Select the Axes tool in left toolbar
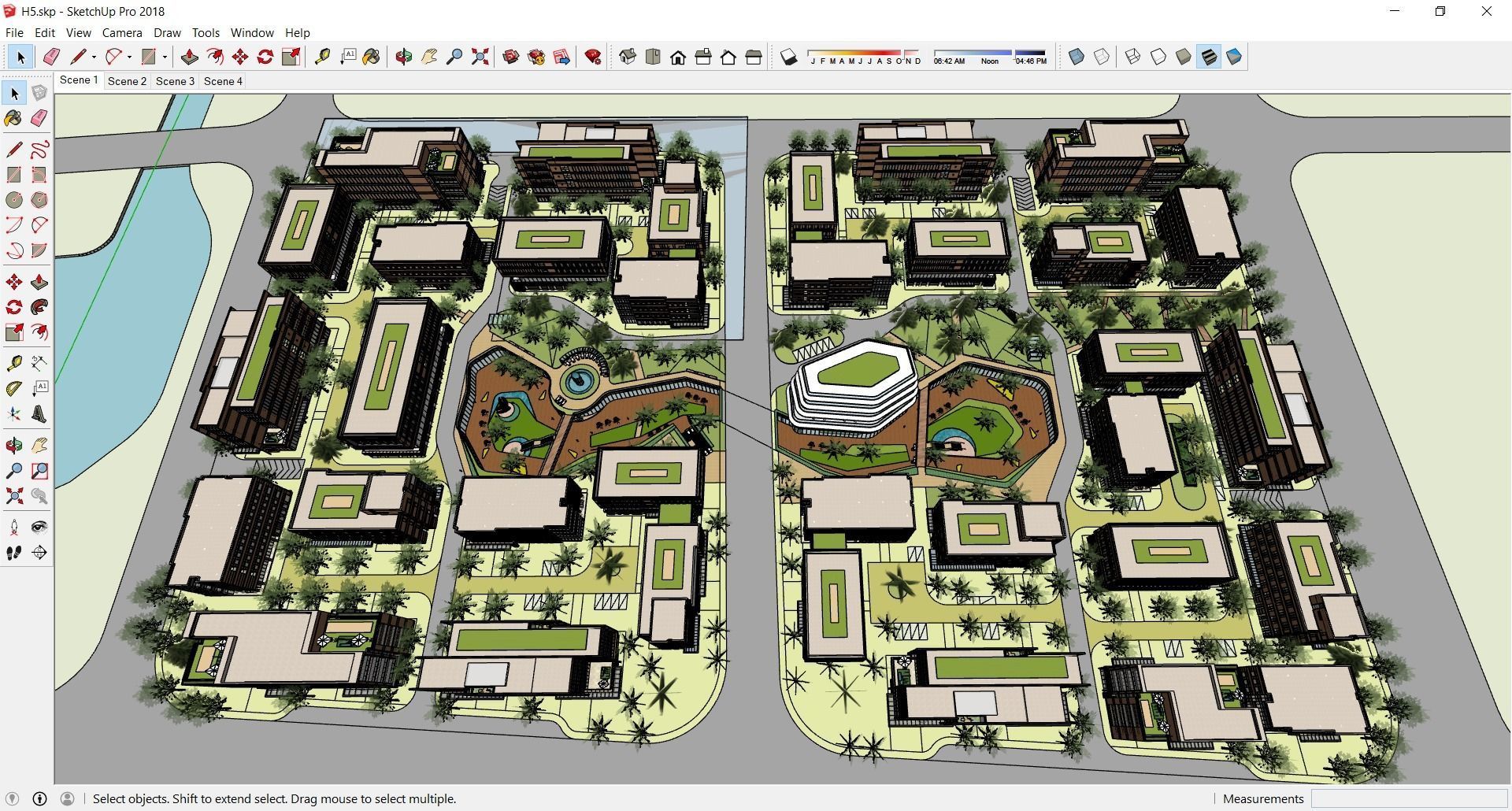 coord(14,414)
